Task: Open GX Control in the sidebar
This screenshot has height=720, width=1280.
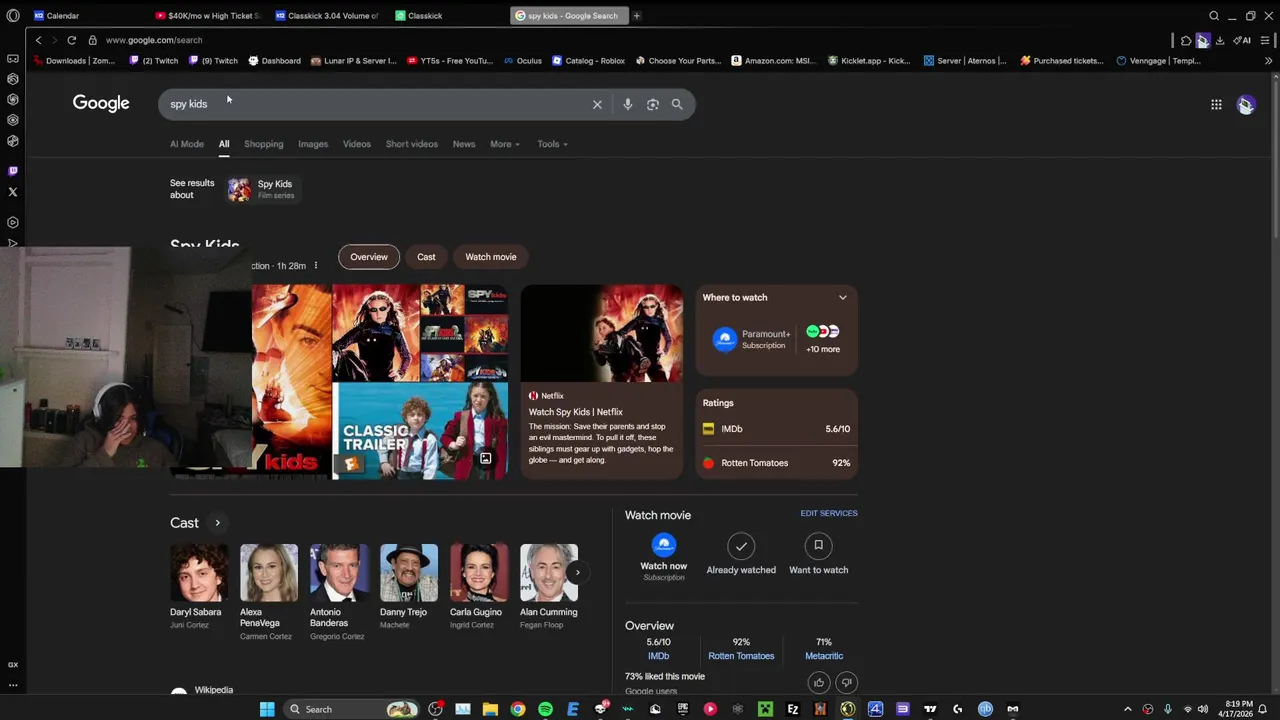Action: pyautogui.click(x=13, y=665)
